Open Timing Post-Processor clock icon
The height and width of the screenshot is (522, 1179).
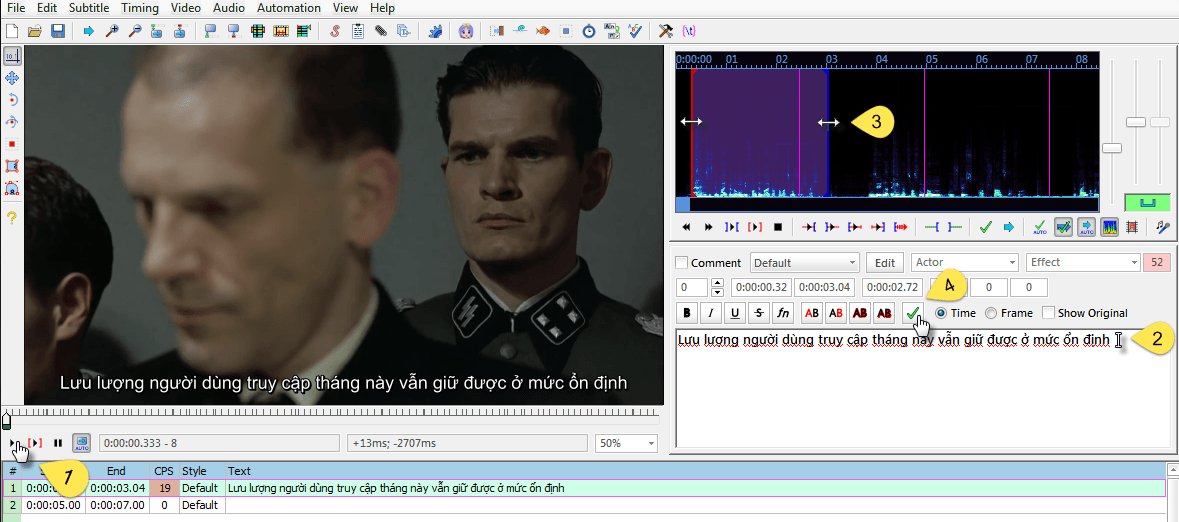coord(590,32)
